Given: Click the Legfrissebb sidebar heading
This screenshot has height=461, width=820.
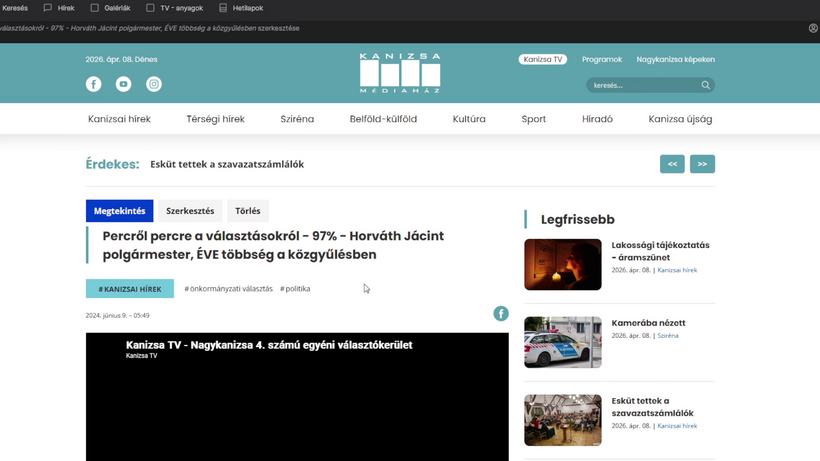Looking at the screenshot, I should (578, 220).
